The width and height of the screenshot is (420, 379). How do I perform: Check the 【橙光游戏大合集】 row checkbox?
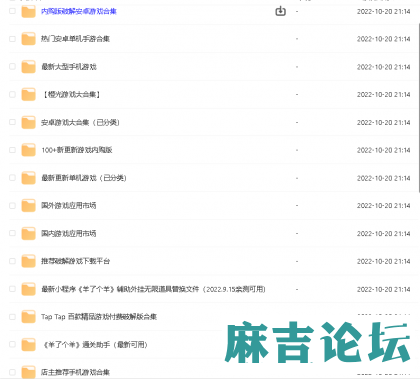point(12,95)
